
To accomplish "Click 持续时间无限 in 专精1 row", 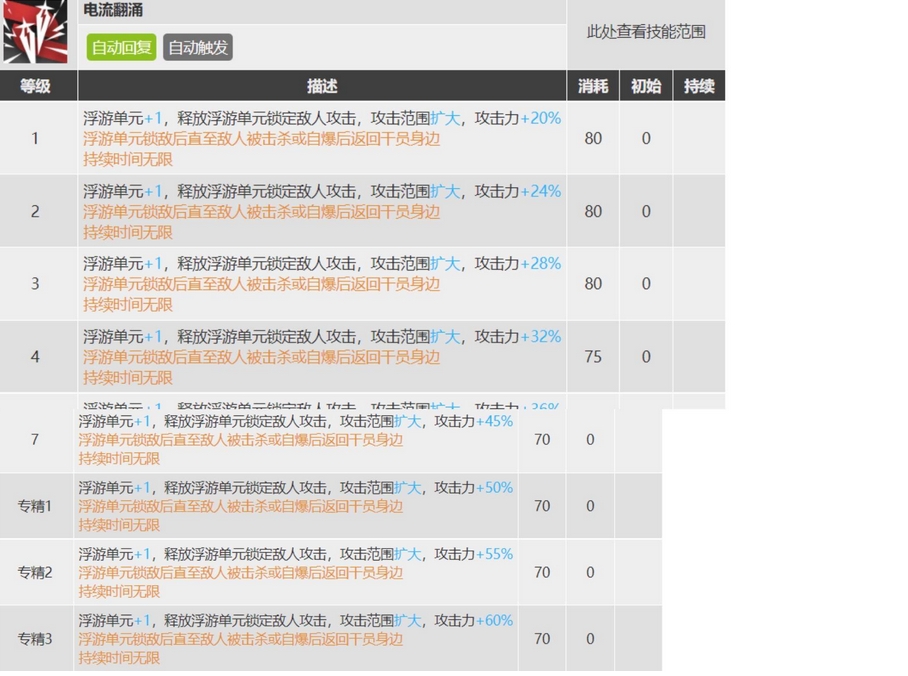I will point(119,525).
